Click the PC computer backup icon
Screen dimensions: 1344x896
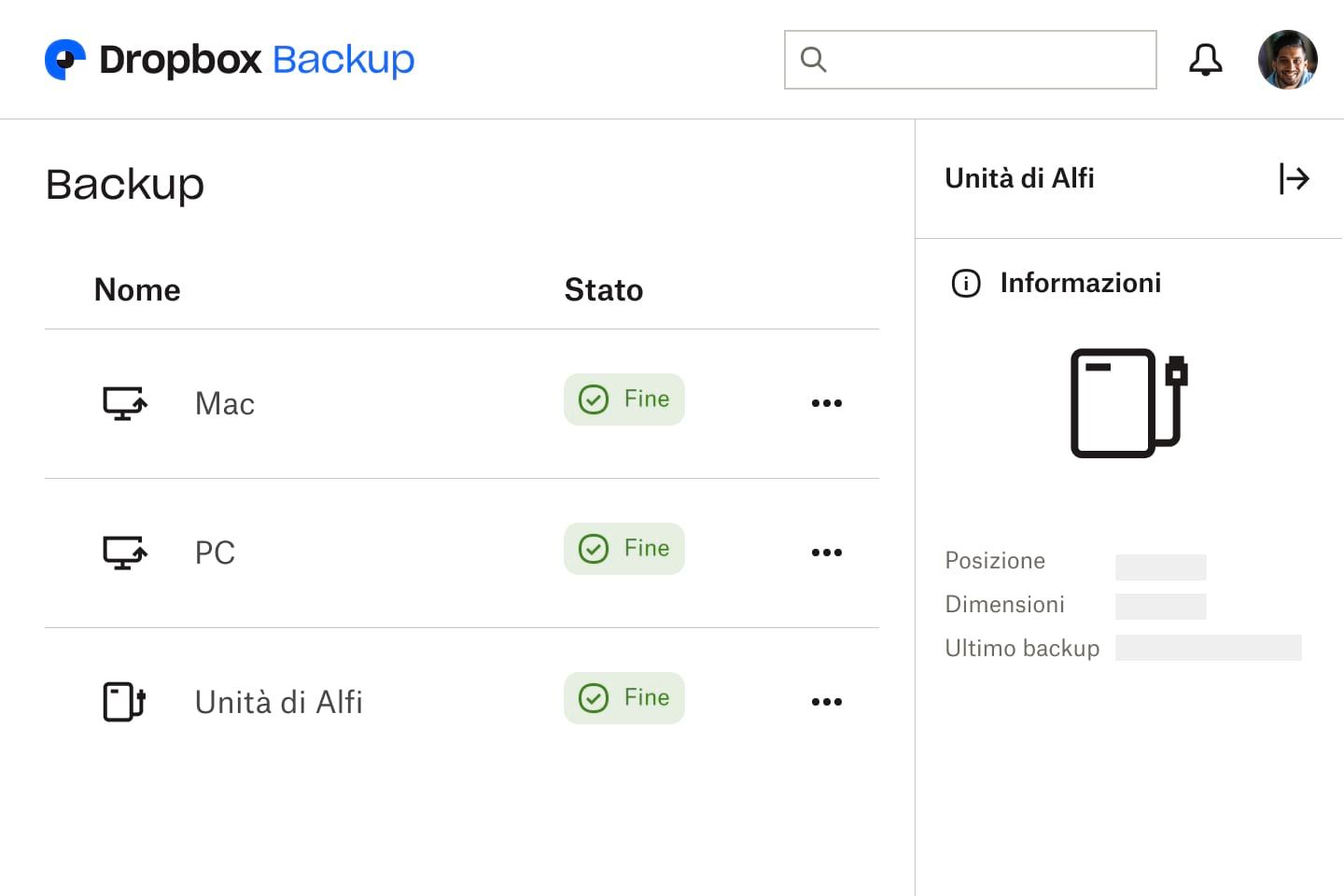(x=124, y=553)
